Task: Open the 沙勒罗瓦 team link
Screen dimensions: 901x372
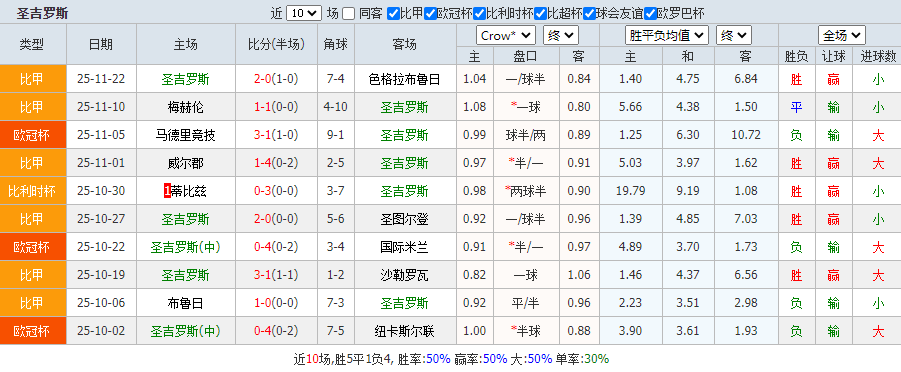Action: tap(405, 275)
